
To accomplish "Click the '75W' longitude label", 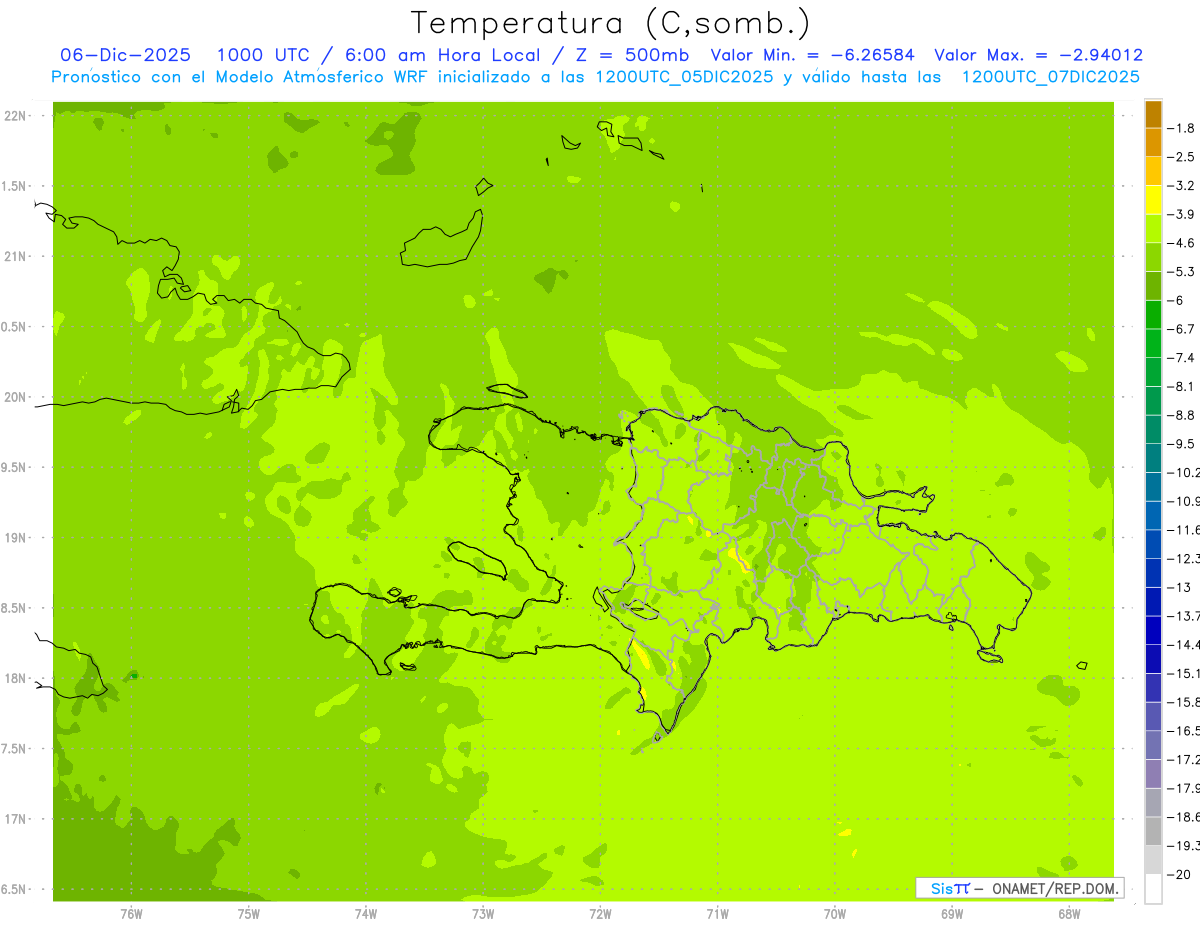I will pos(249,914).
